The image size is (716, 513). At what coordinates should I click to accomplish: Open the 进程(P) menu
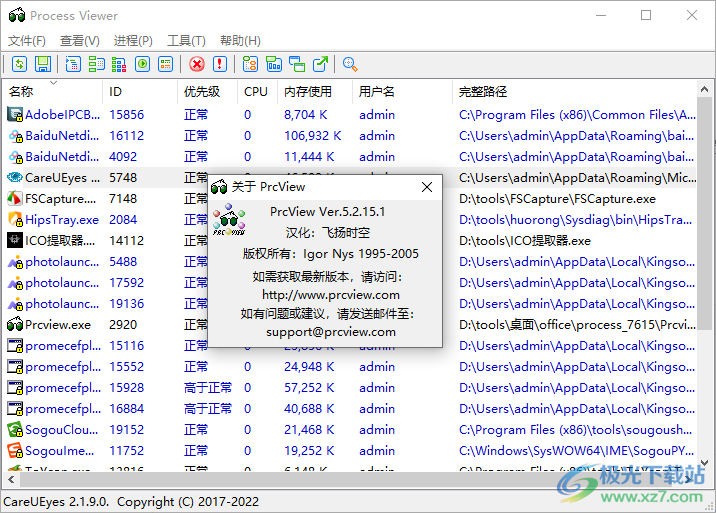(x=133, y=41)
